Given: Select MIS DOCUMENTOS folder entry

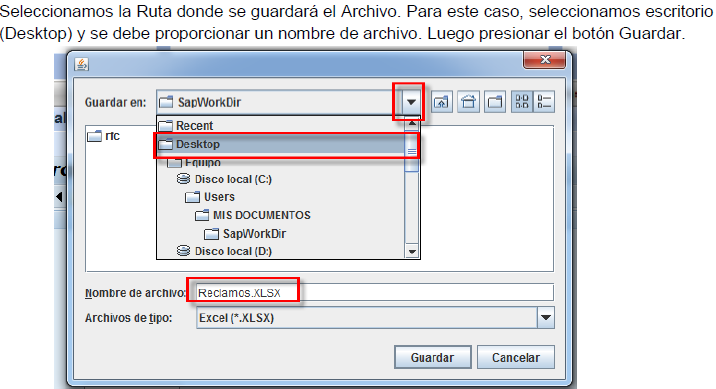Looking at the screenshot, I should [281, 215].
